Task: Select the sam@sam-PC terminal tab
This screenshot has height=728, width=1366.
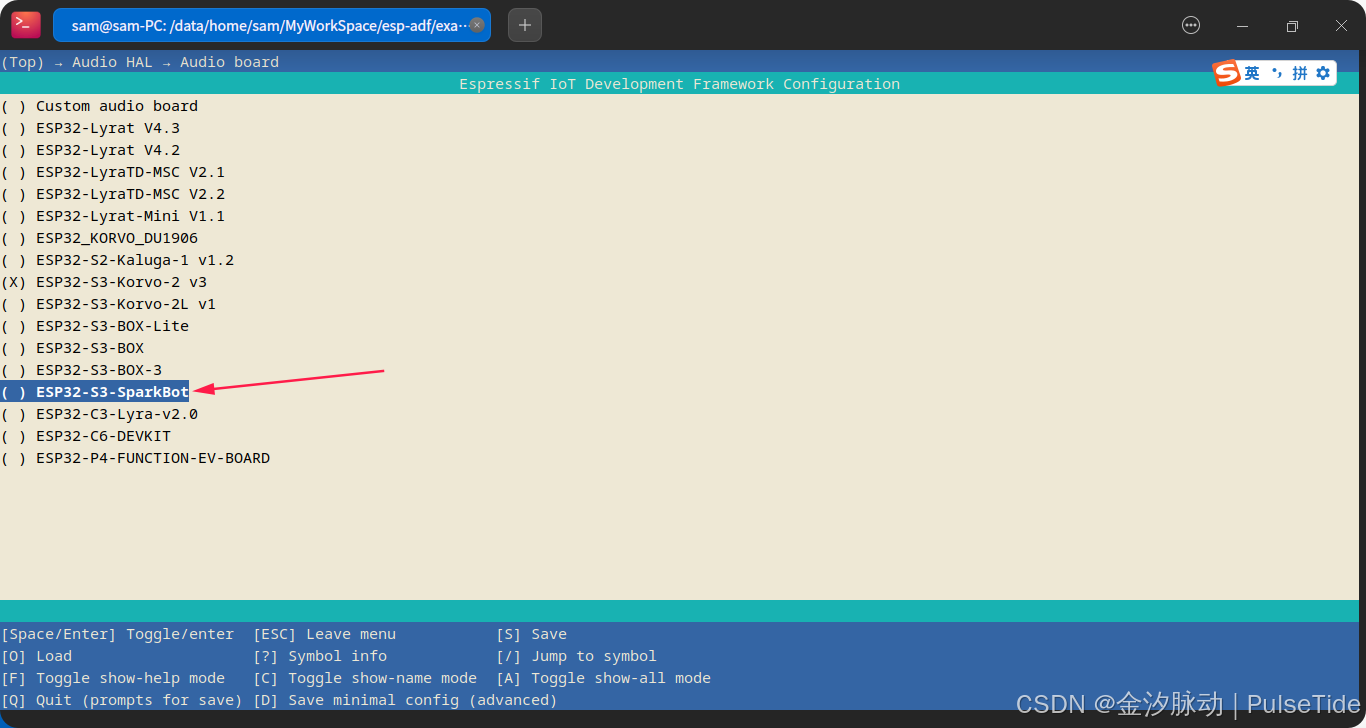Action: pyautogui.click(x=271, y=25)
